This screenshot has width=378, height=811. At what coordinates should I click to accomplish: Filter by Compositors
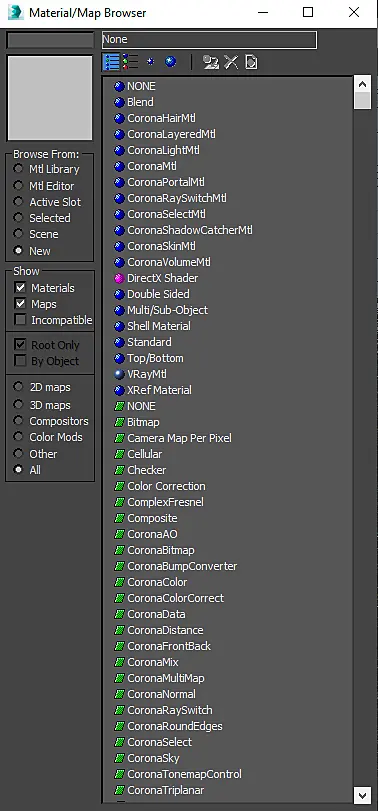[x=19, y=421]
